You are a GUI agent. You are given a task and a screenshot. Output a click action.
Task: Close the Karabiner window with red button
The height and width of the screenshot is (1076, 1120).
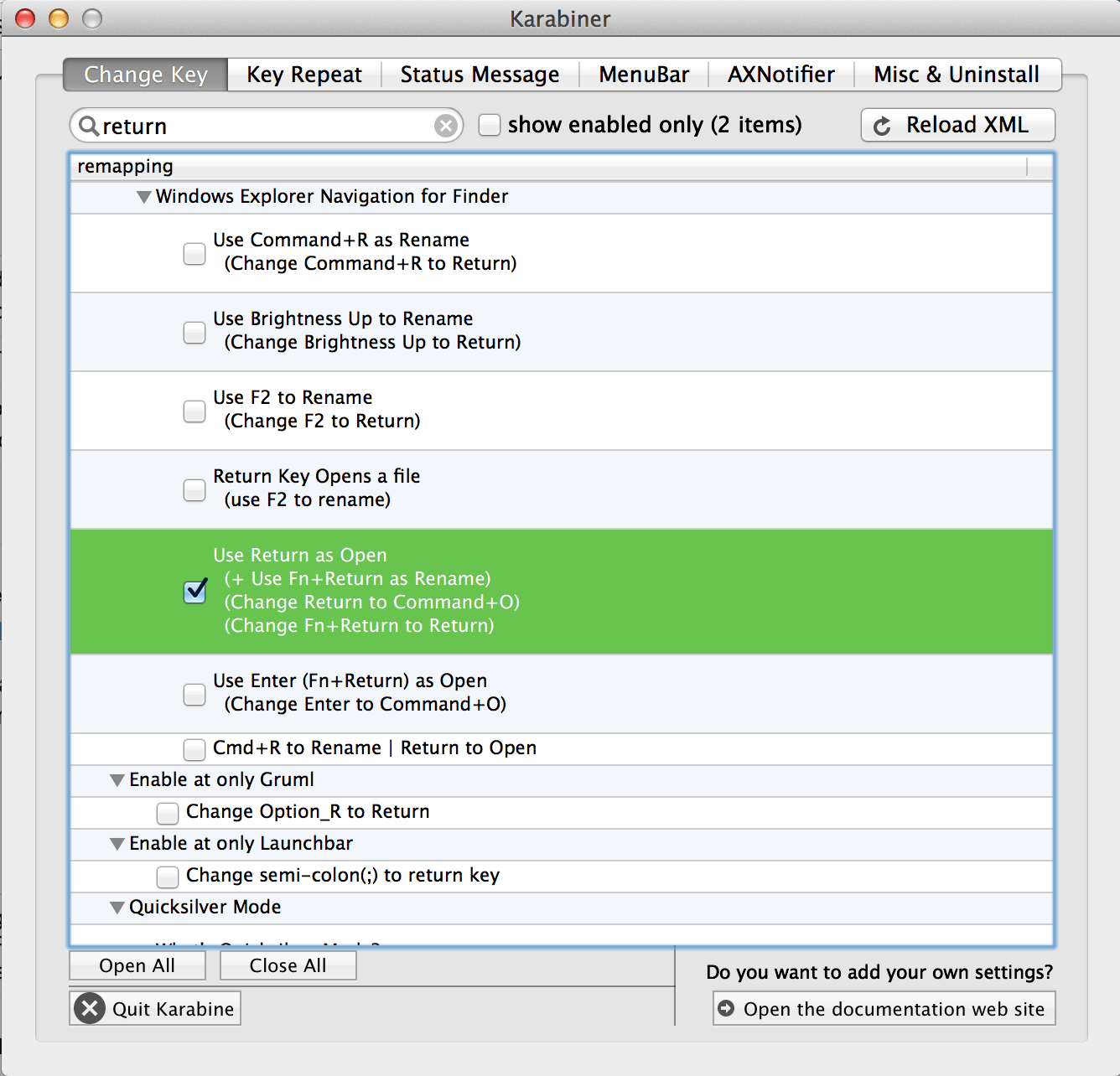click(x=25, y=18)
